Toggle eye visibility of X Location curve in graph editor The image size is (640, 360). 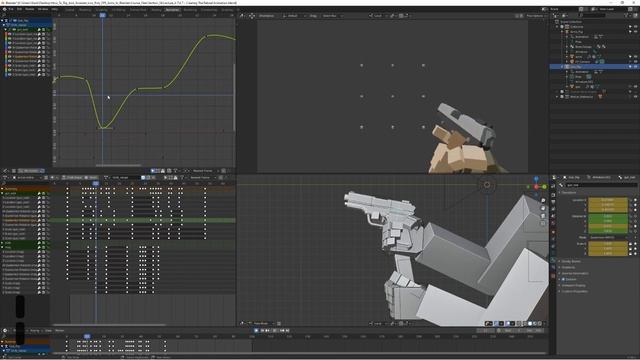(10, 34)
